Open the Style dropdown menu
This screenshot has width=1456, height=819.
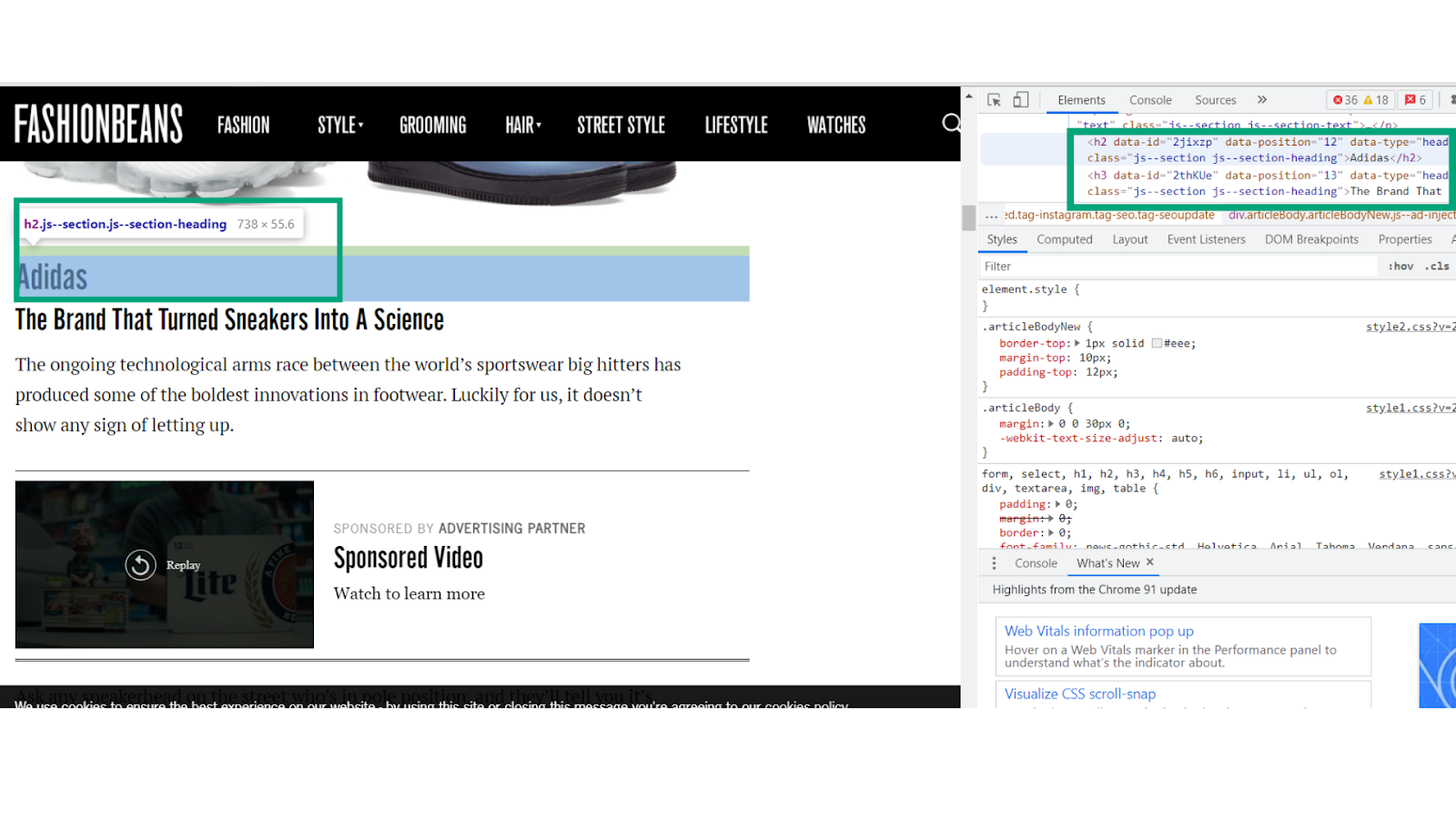click(x=340, y=125)
